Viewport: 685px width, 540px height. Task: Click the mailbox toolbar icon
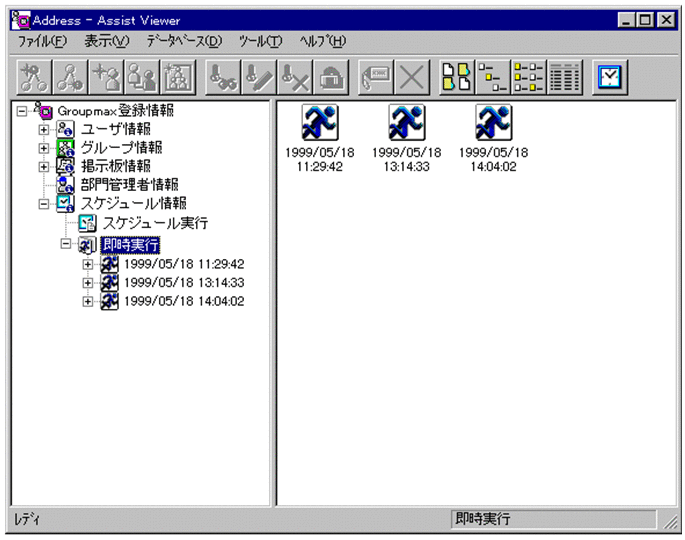point(331,77)
